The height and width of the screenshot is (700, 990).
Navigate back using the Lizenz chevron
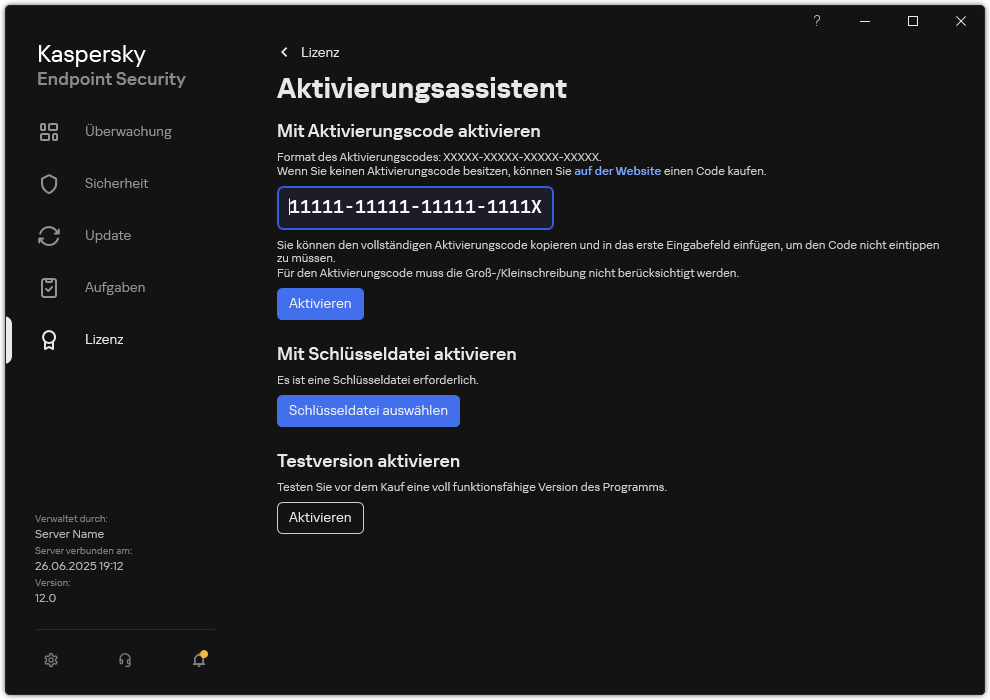pos(285,52)
